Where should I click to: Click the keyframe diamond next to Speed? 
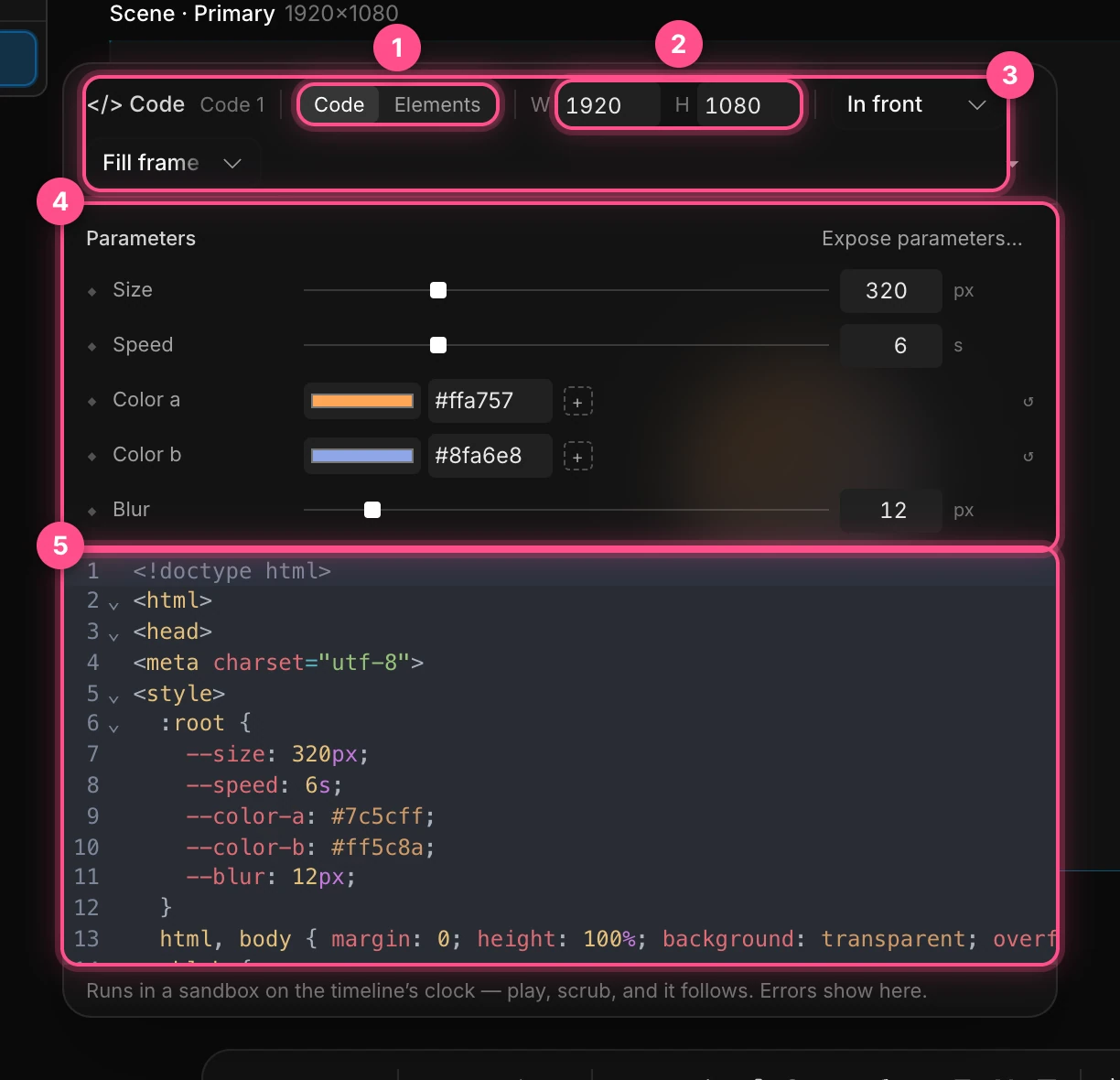point(92,346)
